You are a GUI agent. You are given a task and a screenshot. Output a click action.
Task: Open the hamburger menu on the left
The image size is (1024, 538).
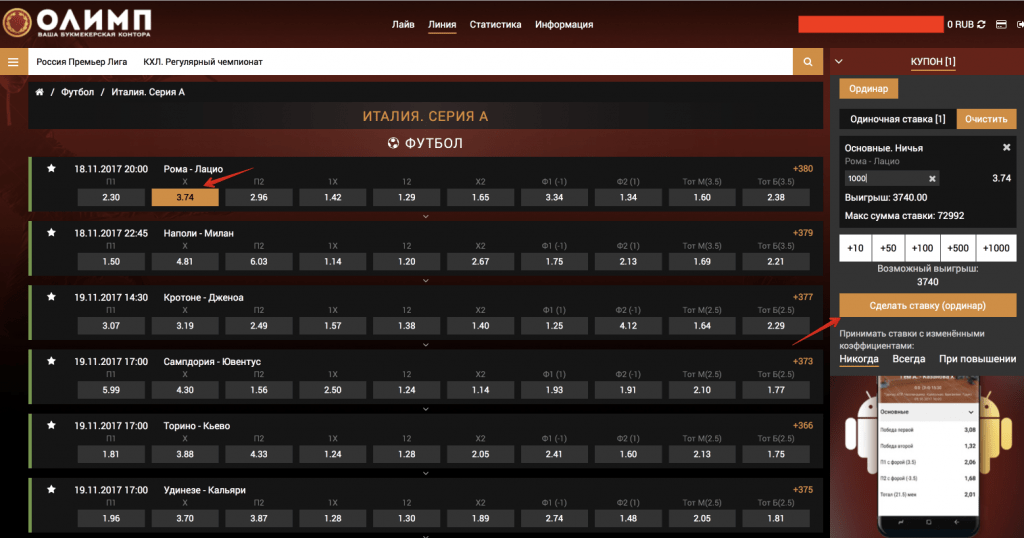click(x=13, y=62)
